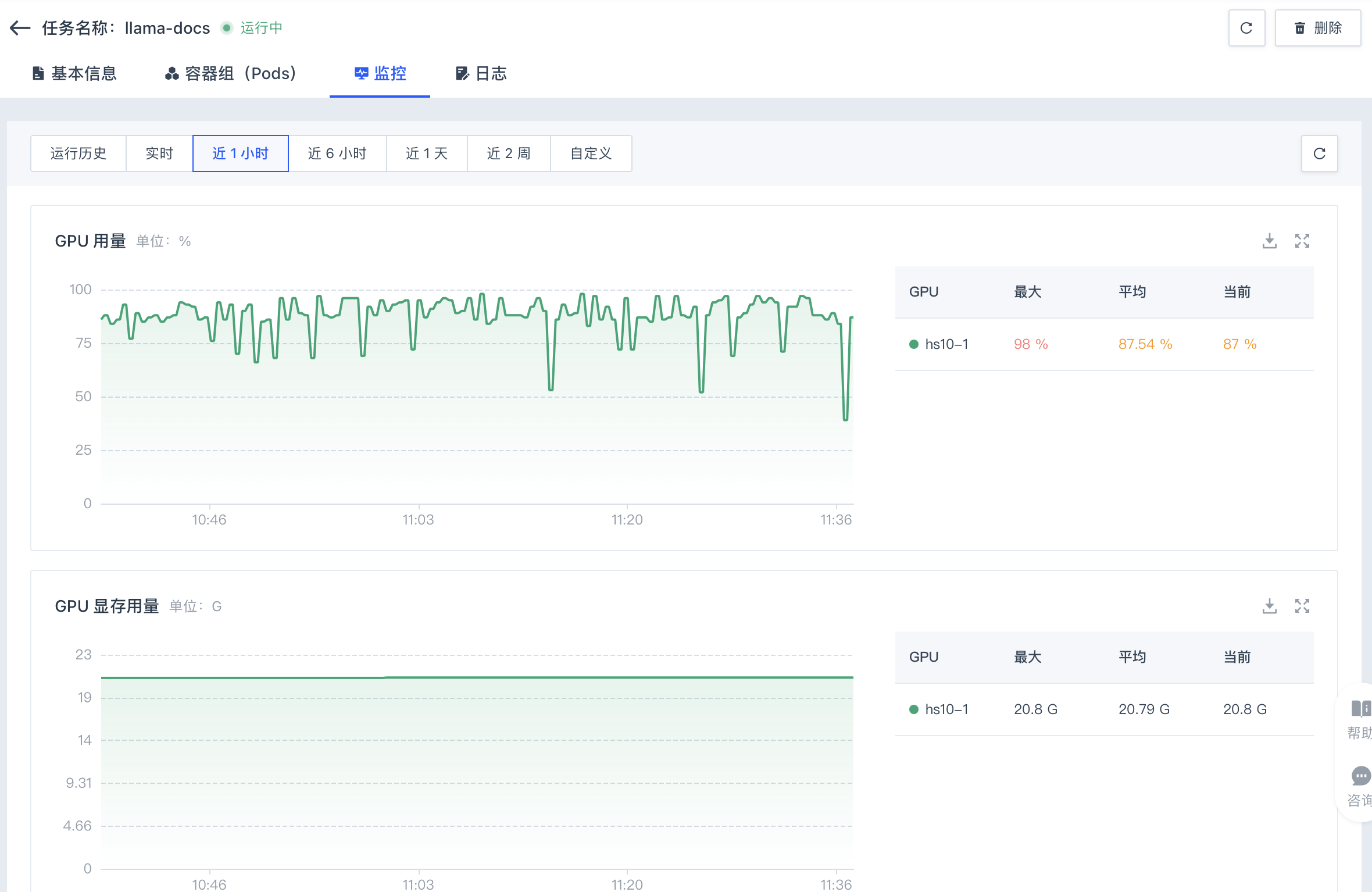Open the 基本信息 tab
The height and width of the screenshot is (892, 1372).
click(74, 73)
